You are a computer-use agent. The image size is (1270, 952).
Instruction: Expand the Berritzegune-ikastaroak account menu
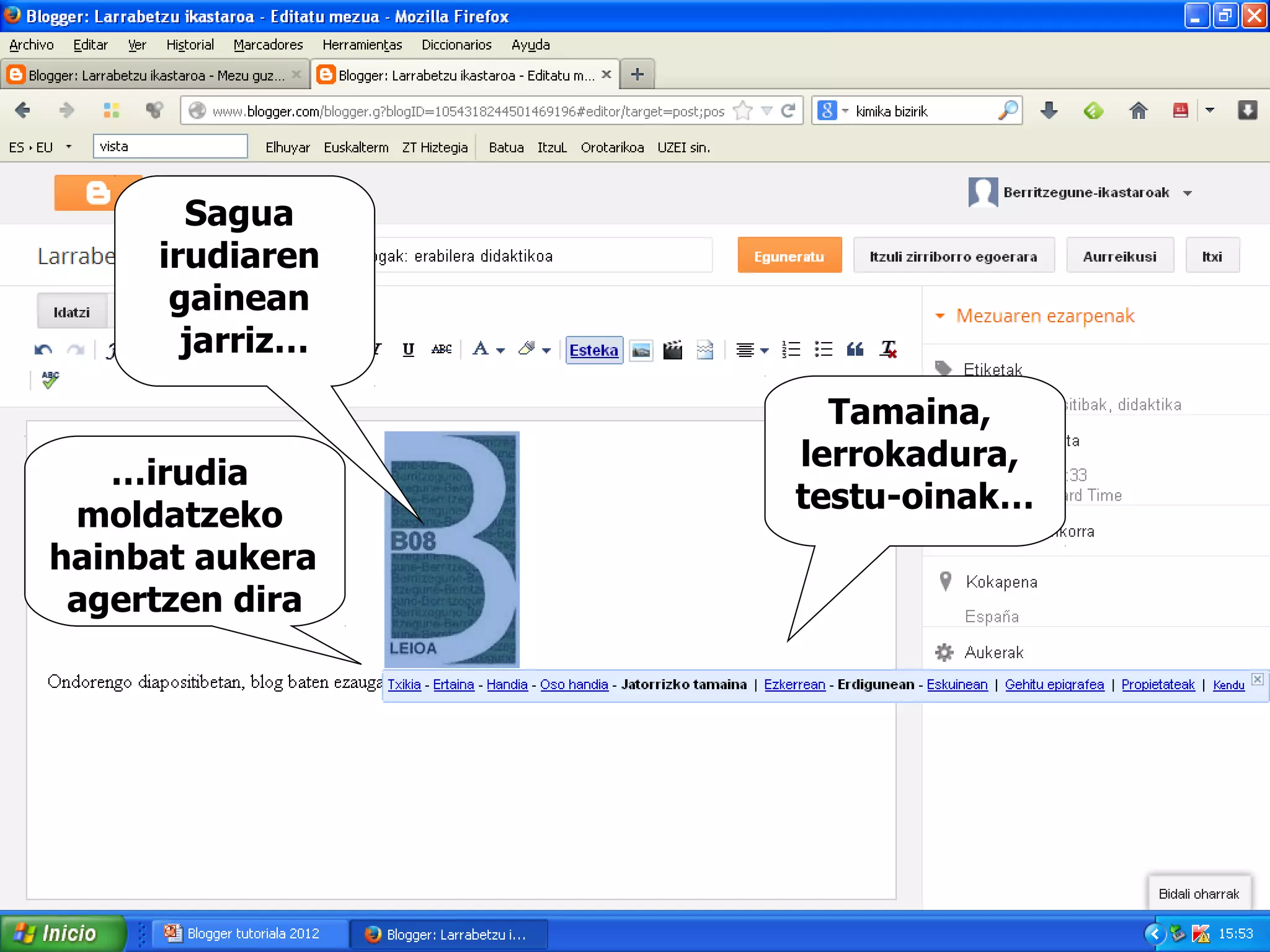point(1188,193)
